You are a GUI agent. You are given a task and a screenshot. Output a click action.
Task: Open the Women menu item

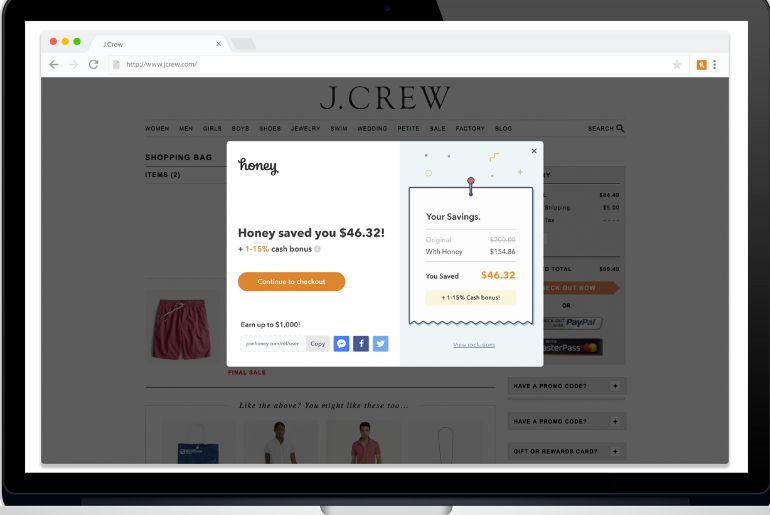pos(157,129)
